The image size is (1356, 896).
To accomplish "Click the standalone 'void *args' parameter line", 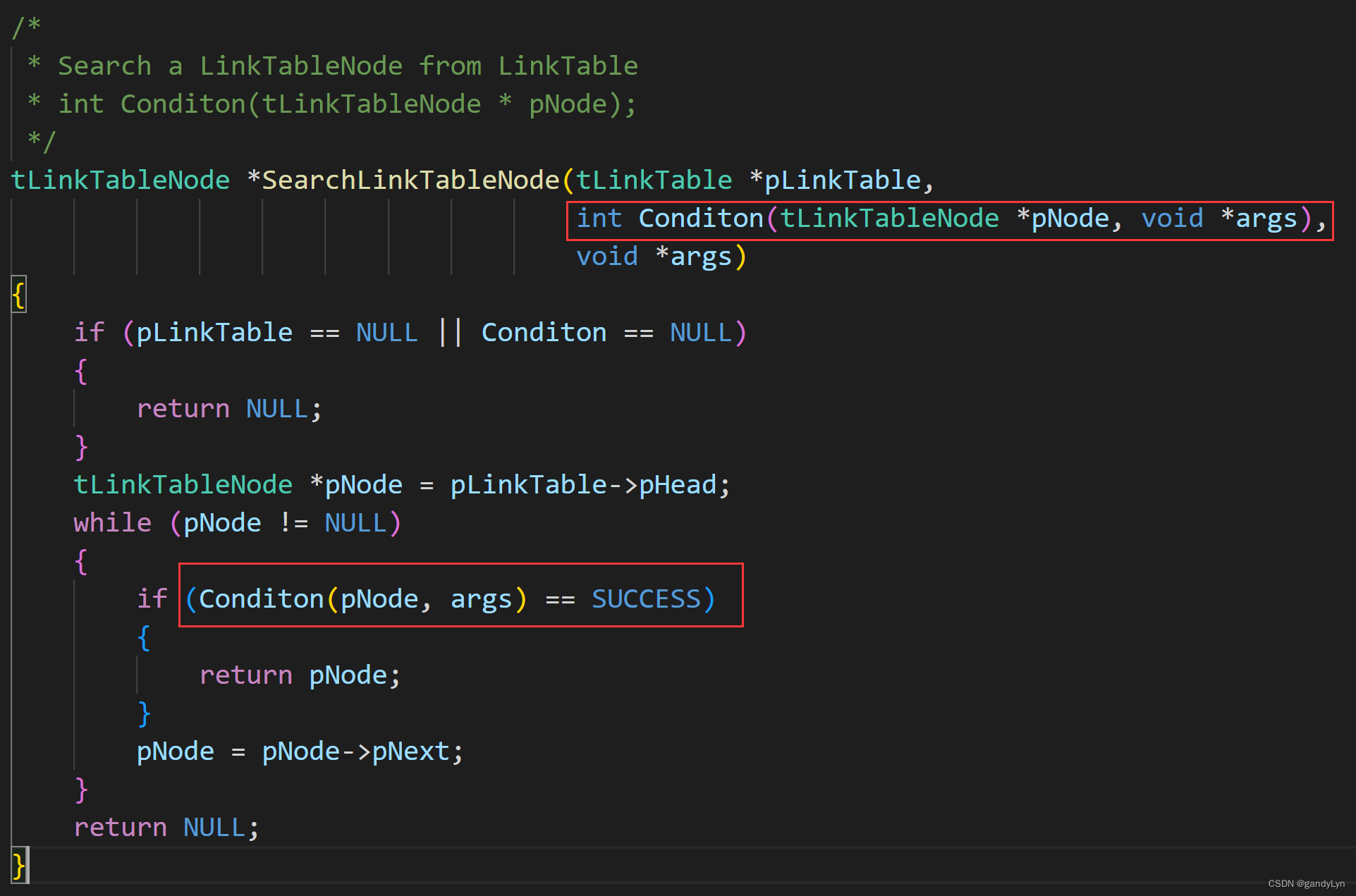I will click(x=661, y=257).
